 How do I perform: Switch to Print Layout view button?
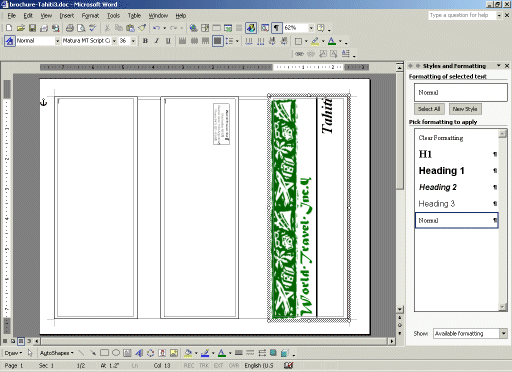coord(21,341)
